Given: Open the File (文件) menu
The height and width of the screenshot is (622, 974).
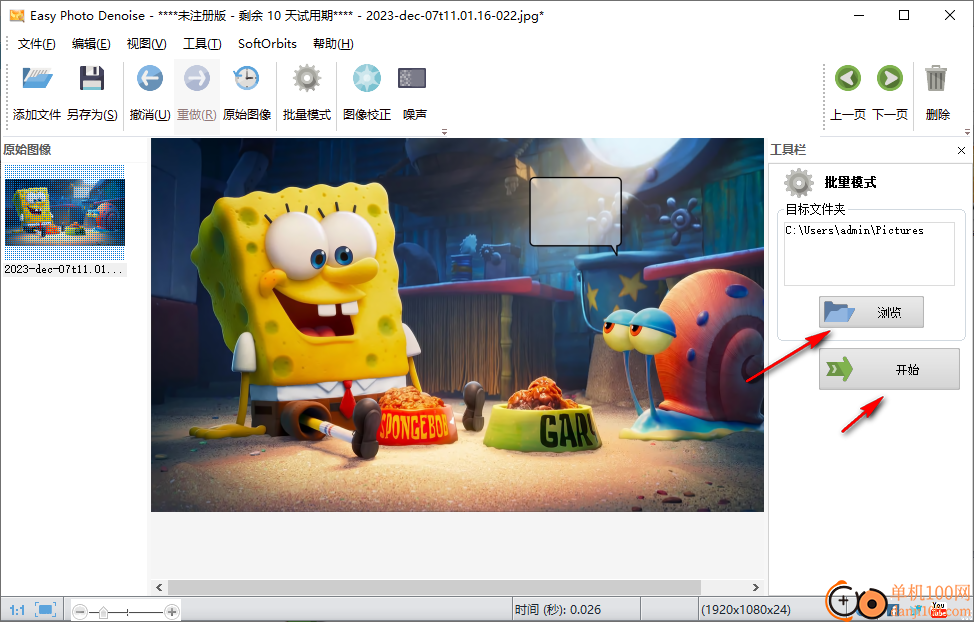Looking at the screenshot, I should click(36, 43).
